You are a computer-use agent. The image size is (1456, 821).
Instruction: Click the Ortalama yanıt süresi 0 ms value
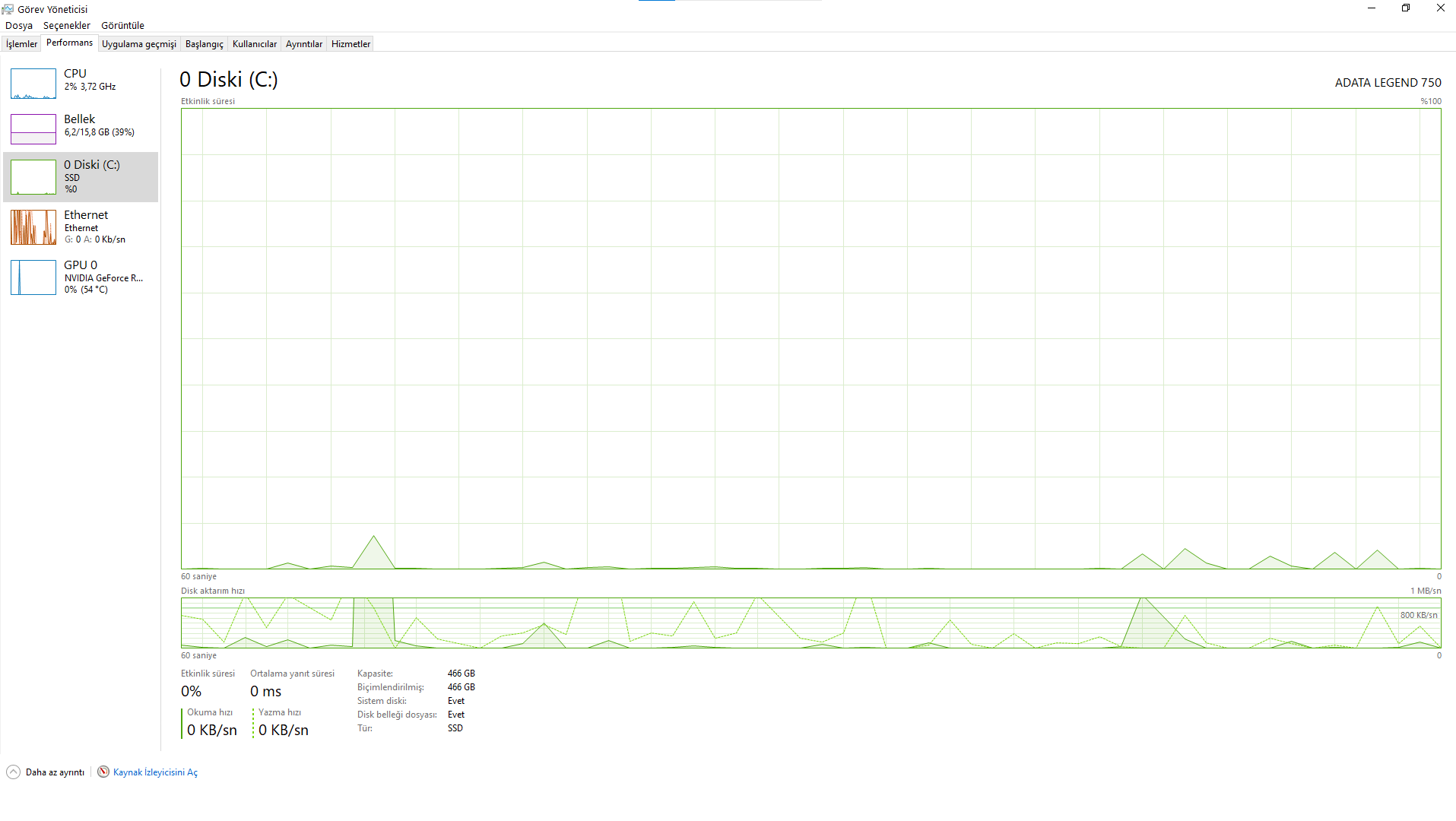tap(266, 692)
